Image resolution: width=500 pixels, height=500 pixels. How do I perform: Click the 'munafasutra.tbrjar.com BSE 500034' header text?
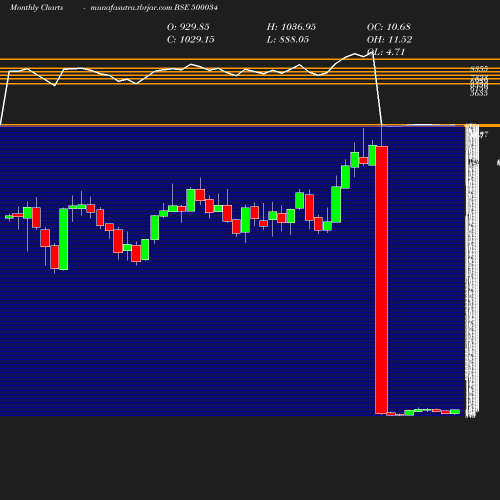(x=154, y=8)
